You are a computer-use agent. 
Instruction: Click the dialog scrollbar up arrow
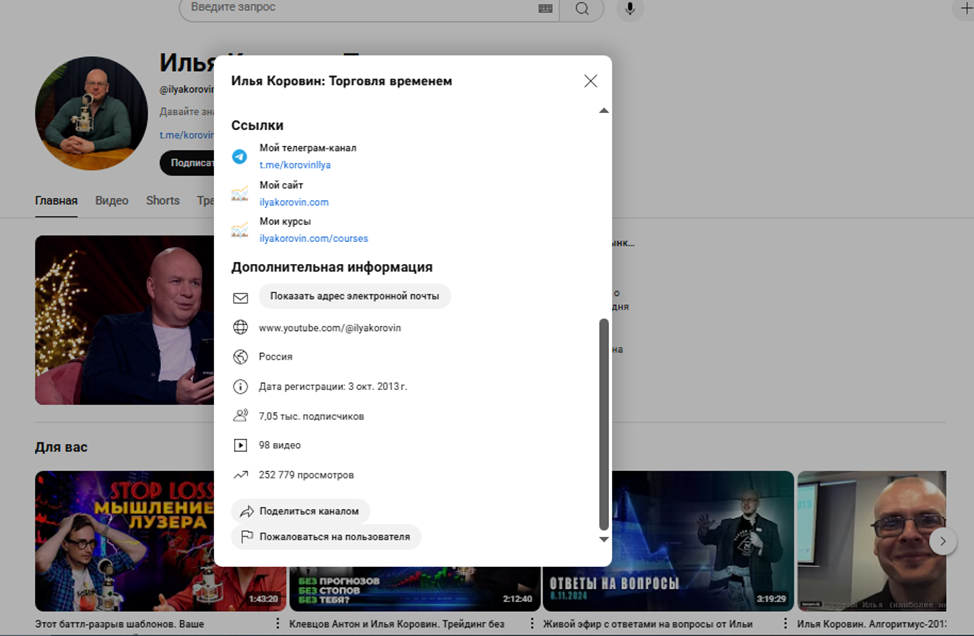[x=603, y=111]
